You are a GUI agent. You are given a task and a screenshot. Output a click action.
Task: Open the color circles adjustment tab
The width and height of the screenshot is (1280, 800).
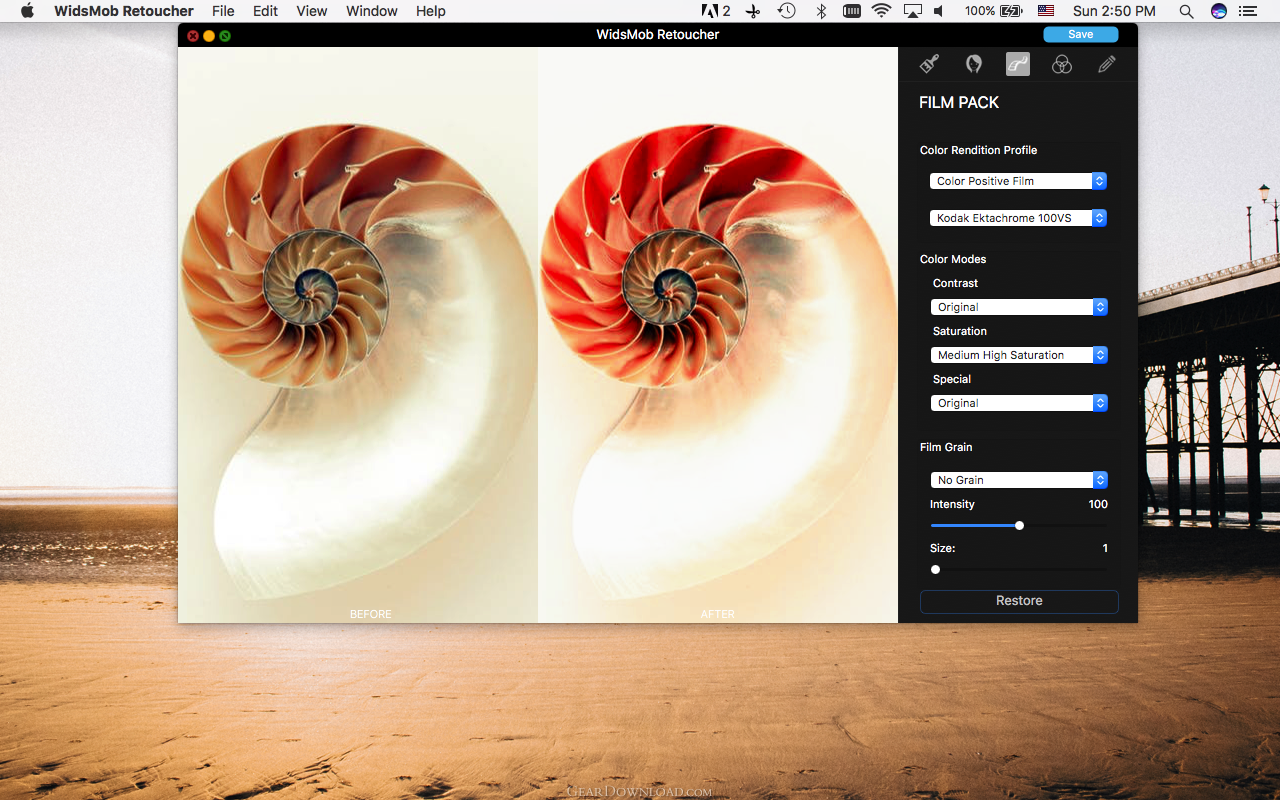(x=1062, y=64)
